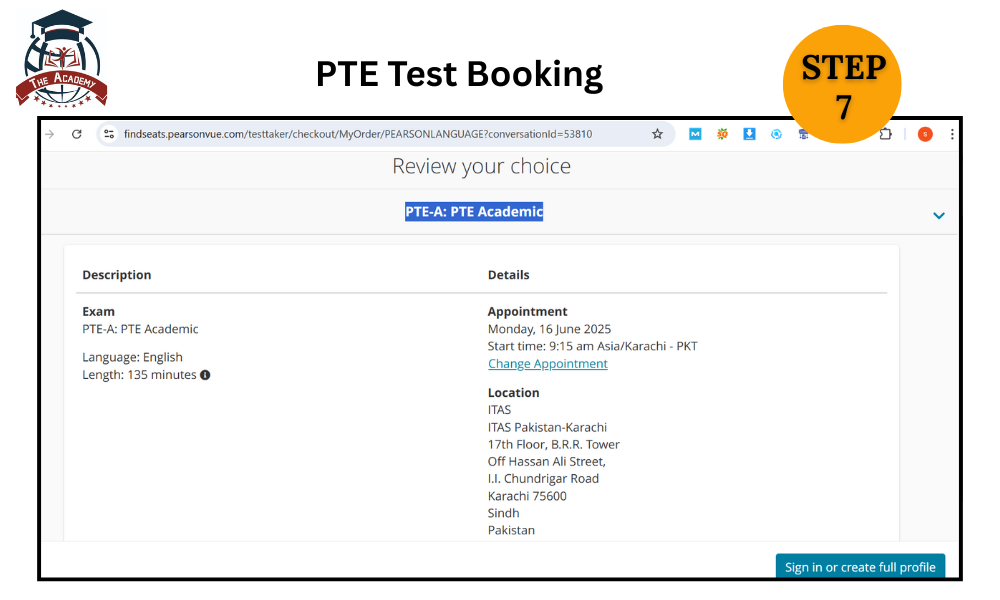Click the Change Appointment link
Screen dimensions: 1000x600
548,363
